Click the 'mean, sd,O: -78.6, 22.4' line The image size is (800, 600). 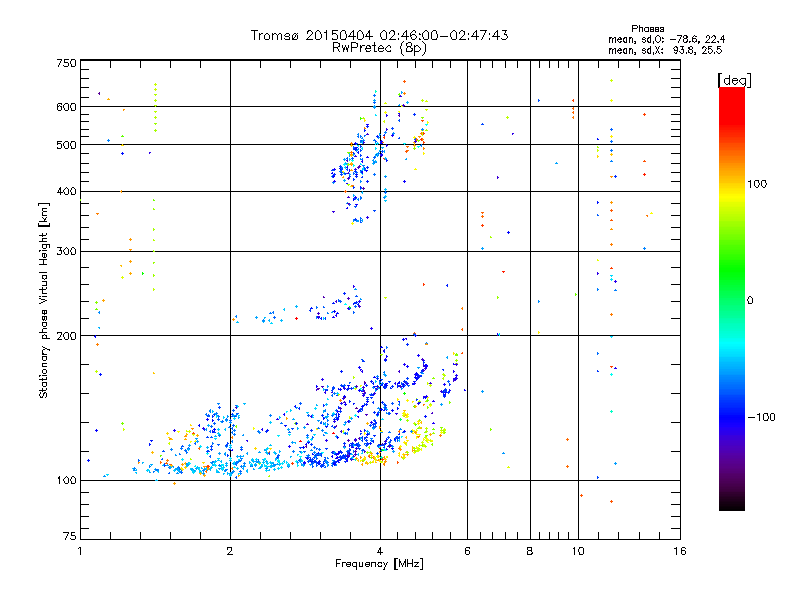(666, 39)
